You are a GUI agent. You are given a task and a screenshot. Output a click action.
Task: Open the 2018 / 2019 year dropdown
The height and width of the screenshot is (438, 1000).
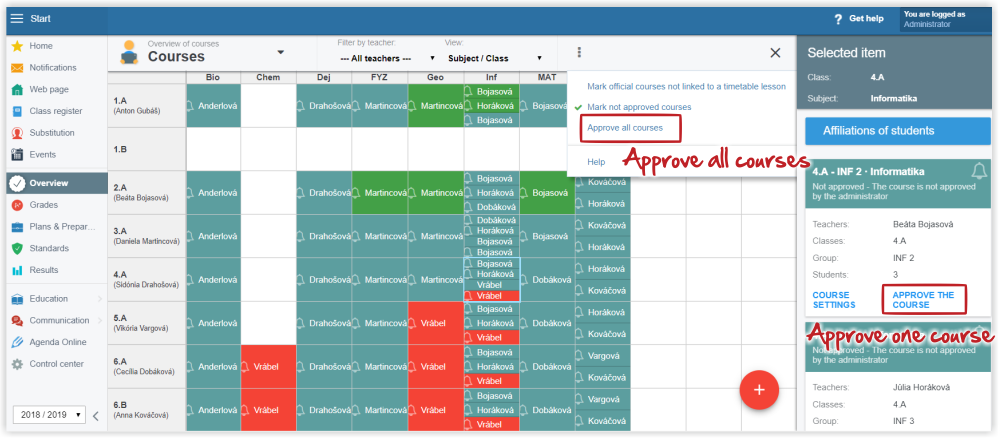pos(49,414)
